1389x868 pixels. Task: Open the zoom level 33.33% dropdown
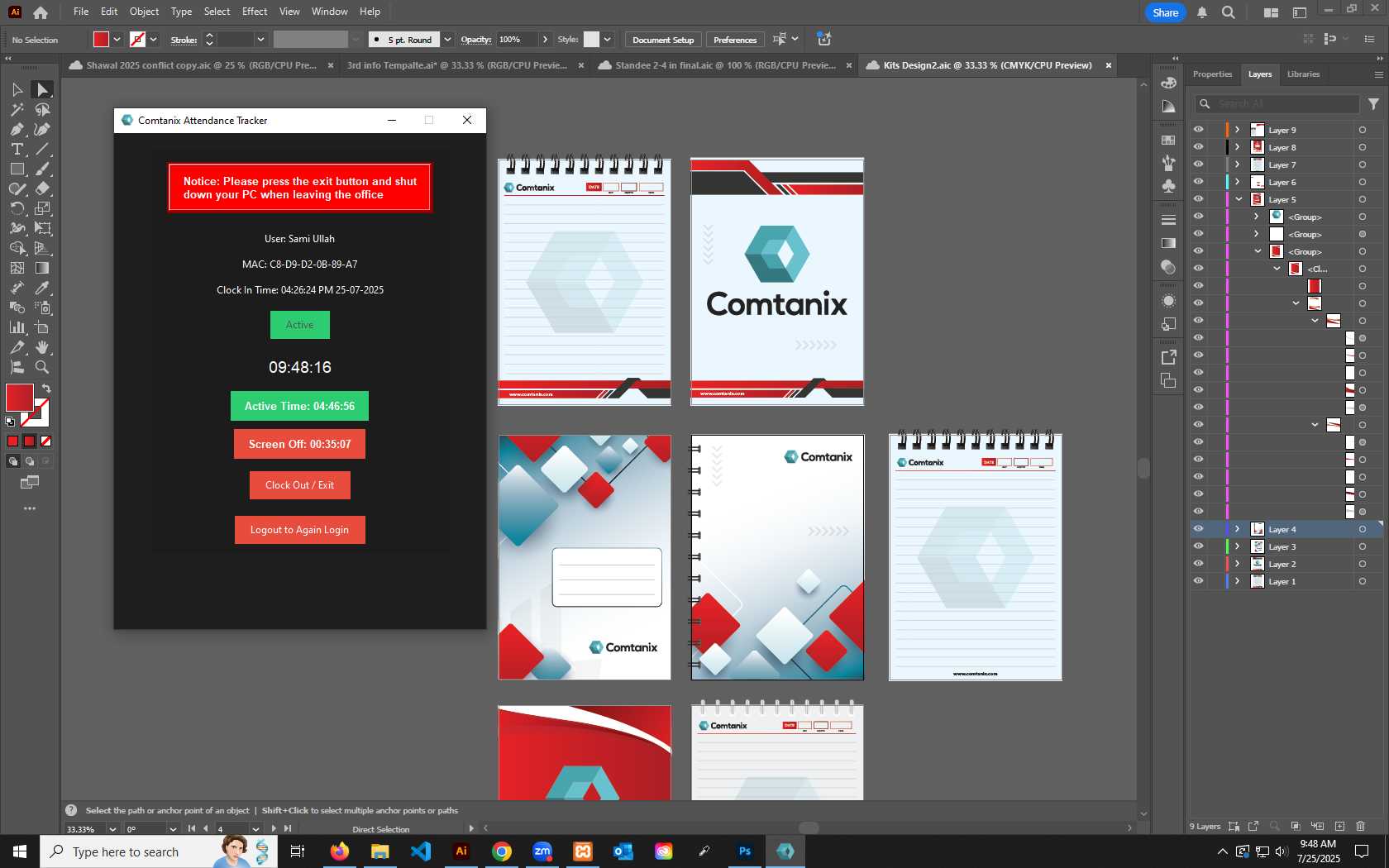(x=112, y=829)
